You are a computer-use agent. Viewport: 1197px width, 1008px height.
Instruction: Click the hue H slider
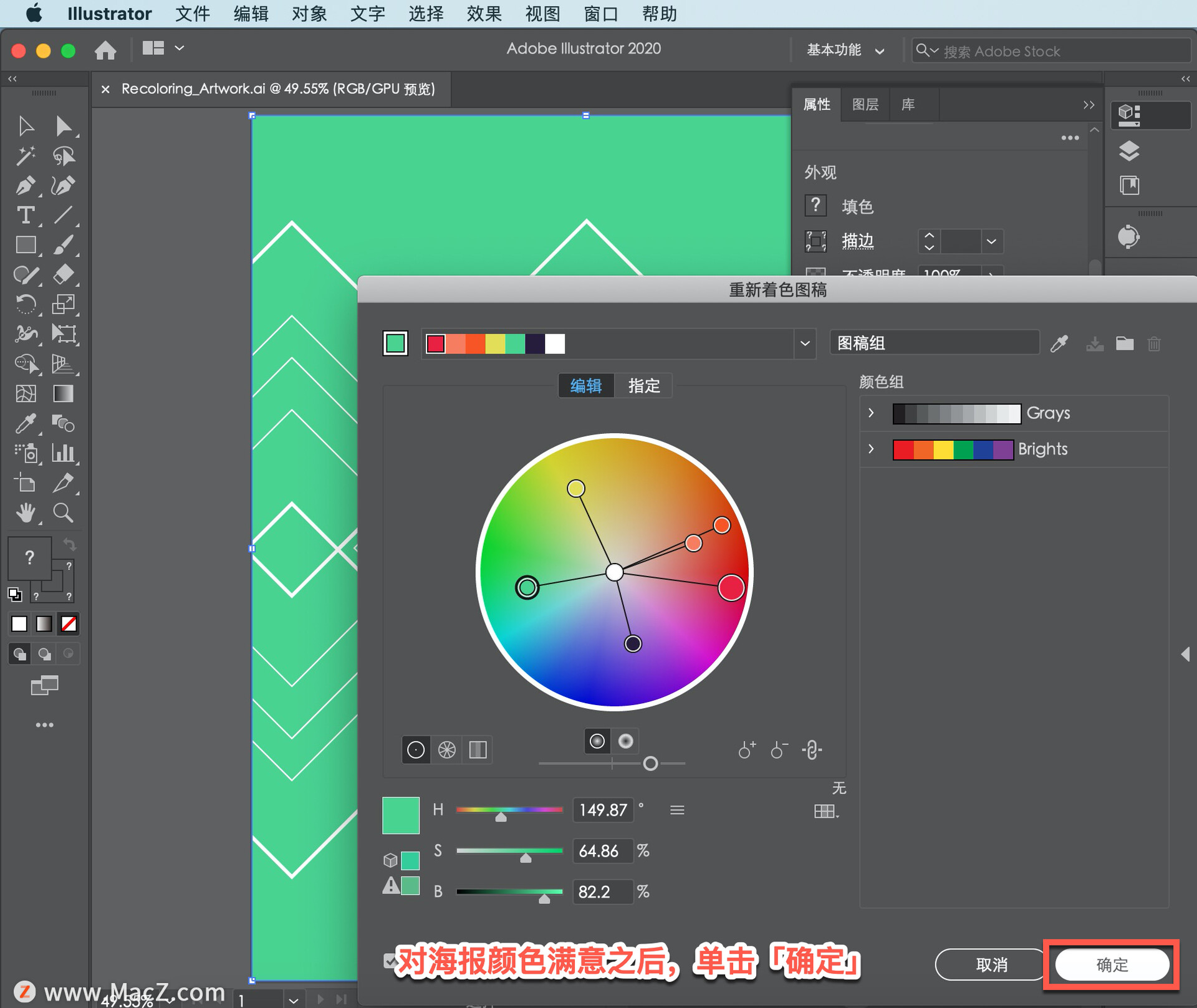click(509, 810)
